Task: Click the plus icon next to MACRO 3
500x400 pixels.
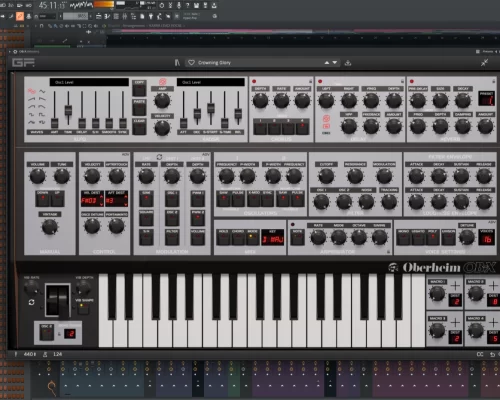Action: coord(455,322)
